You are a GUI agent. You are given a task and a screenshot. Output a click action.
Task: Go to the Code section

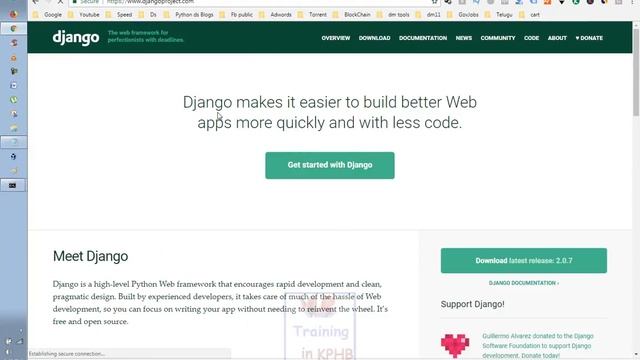pyautogui.click(x=531, y=38)
